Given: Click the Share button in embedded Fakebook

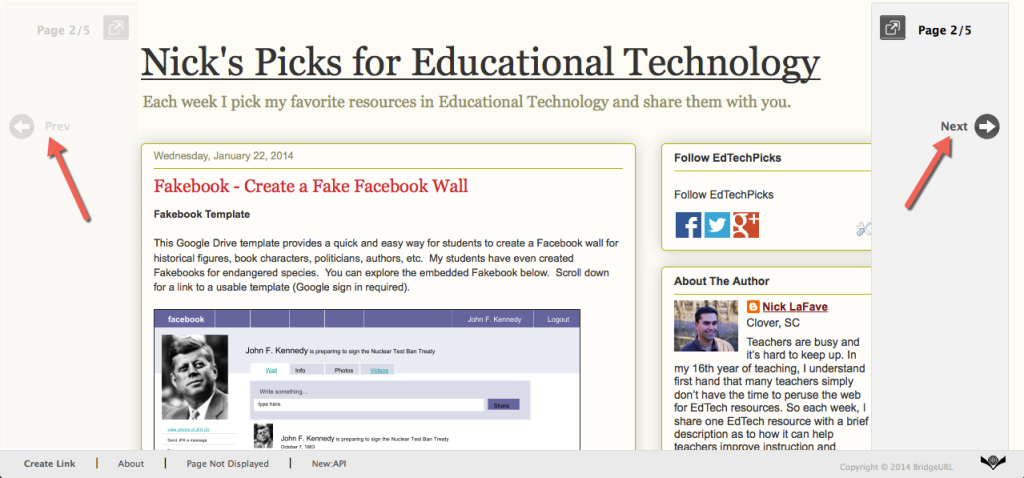Looking at the screenshot, I should pyautogui.click(x=504, y=405).
